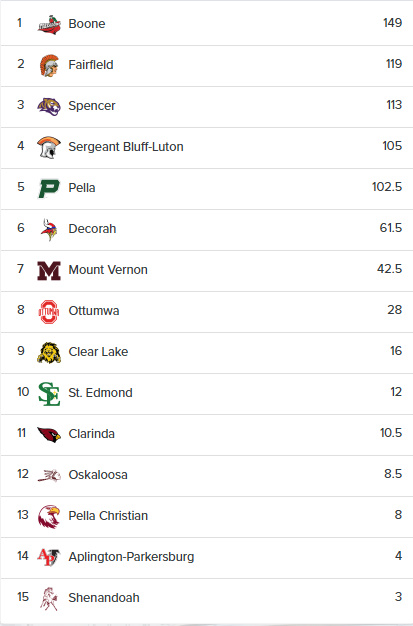Click the Clear Lake lion logo

pyautogui.click(x=49, y=353)
